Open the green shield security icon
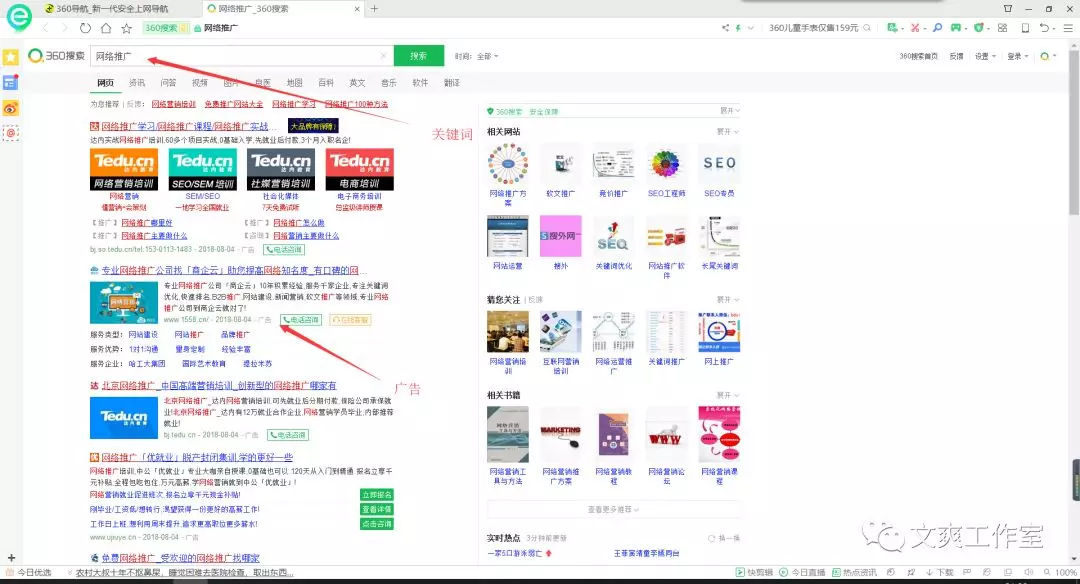1080x584 pixels. pos(979,28)
